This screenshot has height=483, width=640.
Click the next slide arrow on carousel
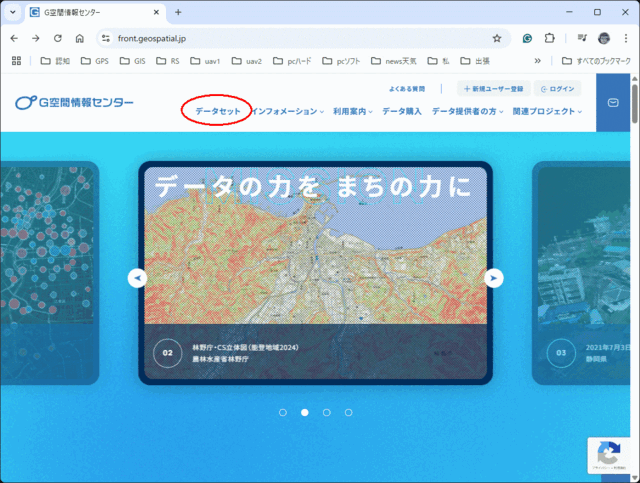(493, 278)
